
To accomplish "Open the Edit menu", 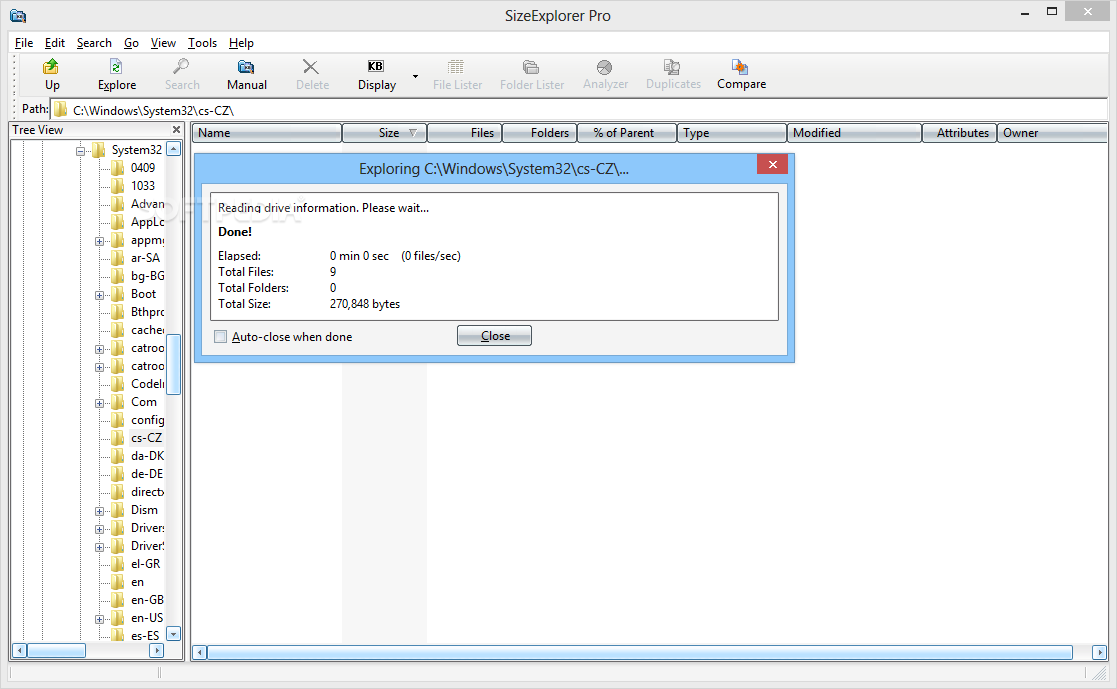I will [x=54, y=43].
